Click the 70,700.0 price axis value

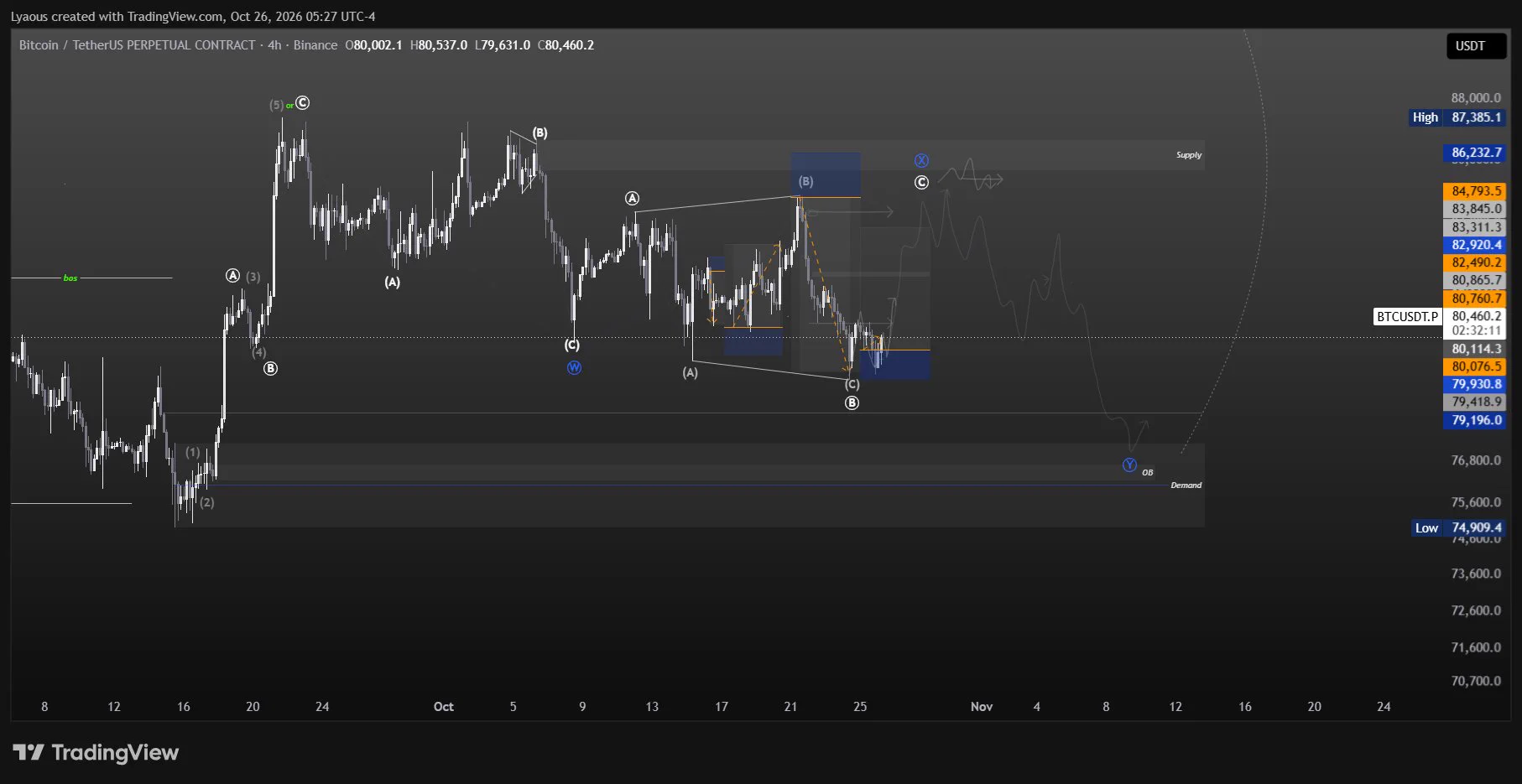point(1476,681)
